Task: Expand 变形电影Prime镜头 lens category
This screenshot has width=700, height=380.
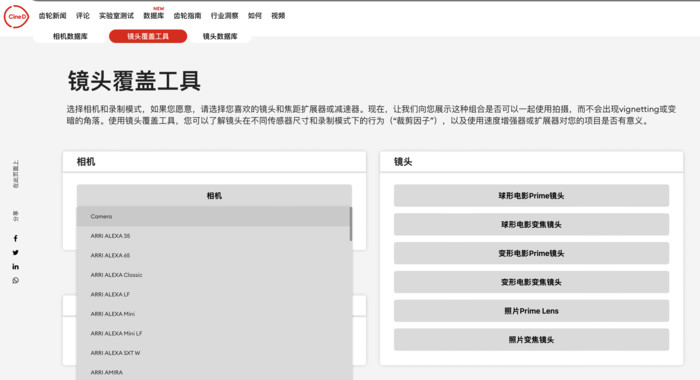Action: click(531, 253)
